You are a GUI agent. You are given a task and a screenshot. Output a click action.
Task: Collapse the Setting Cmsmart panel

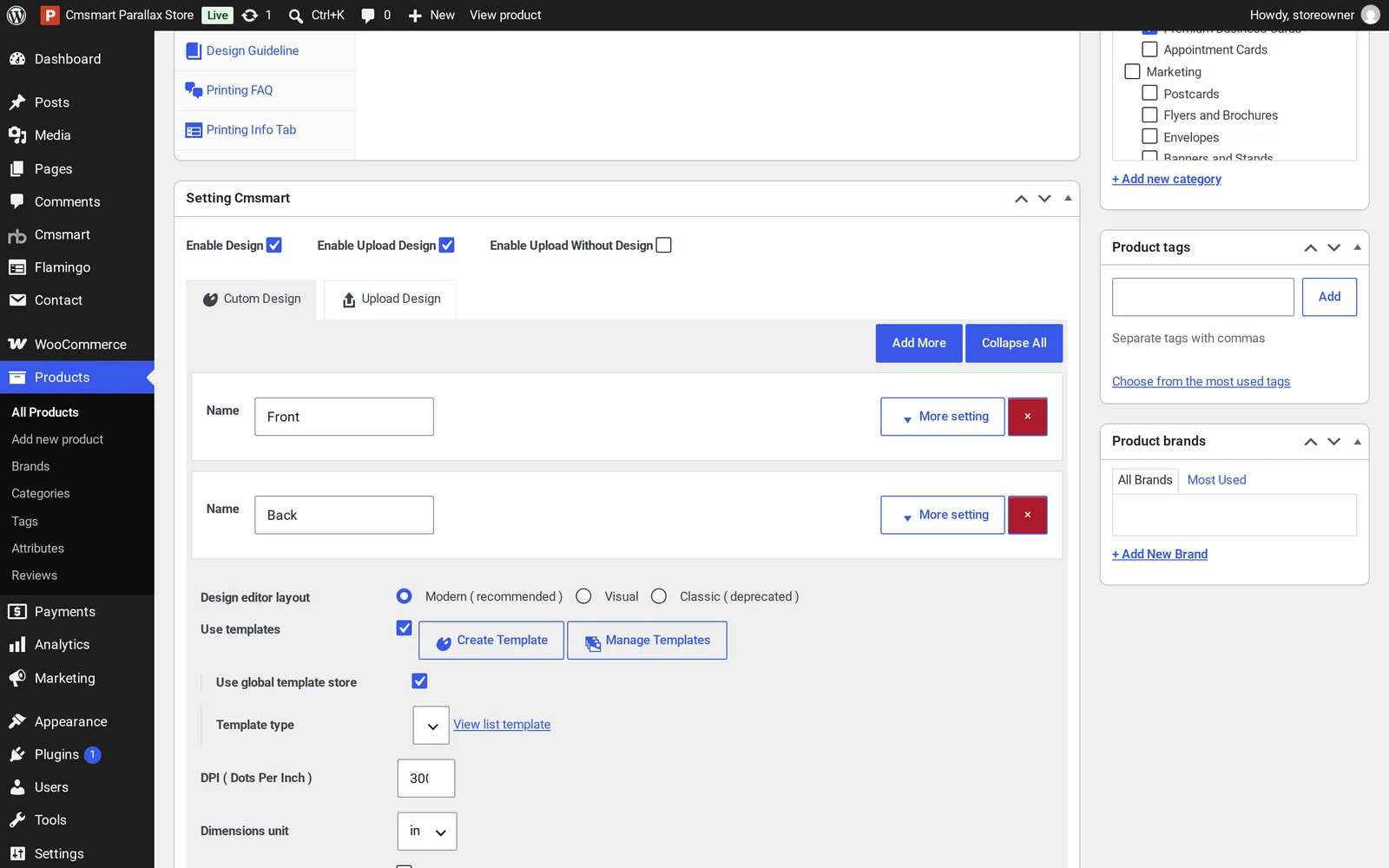pyautogui.click(x=1069, y=198)
